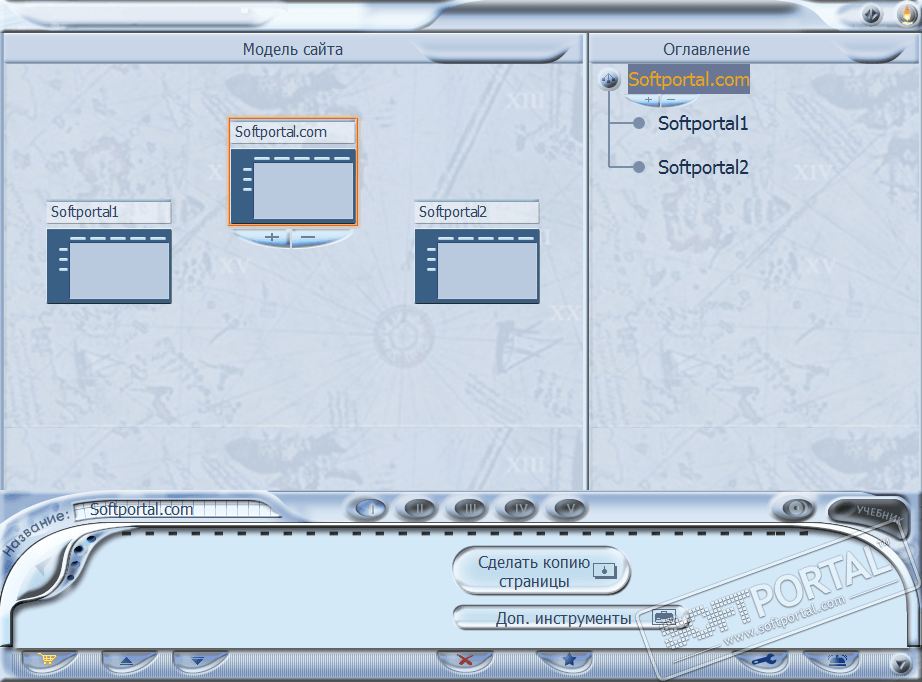Click the Softportal1 title label in site model
The image size is (922, 682).
click(x=109, y=212)
